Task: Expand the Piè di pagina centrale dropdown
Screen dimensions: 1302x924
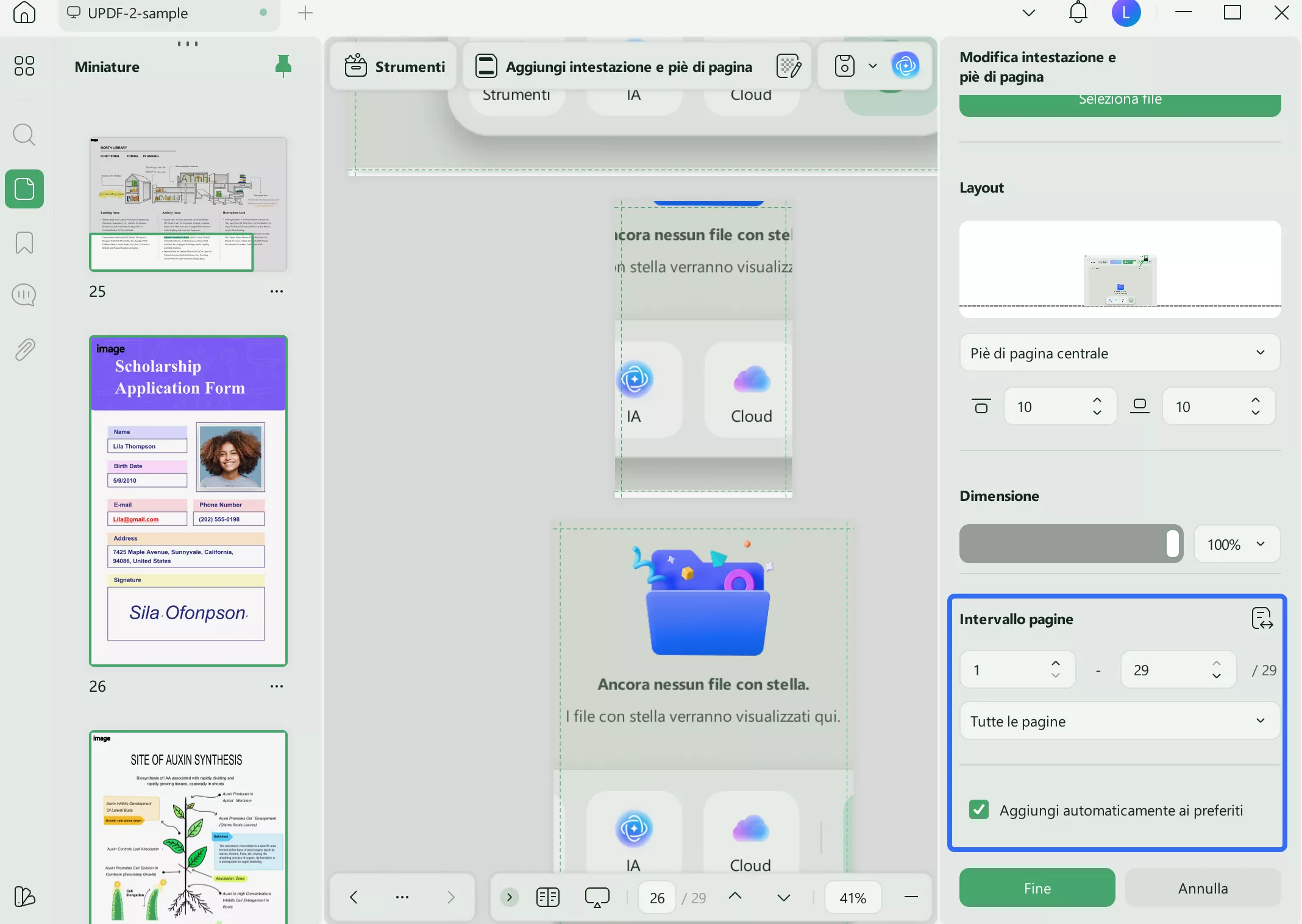Action: (x=1119, y=353)
